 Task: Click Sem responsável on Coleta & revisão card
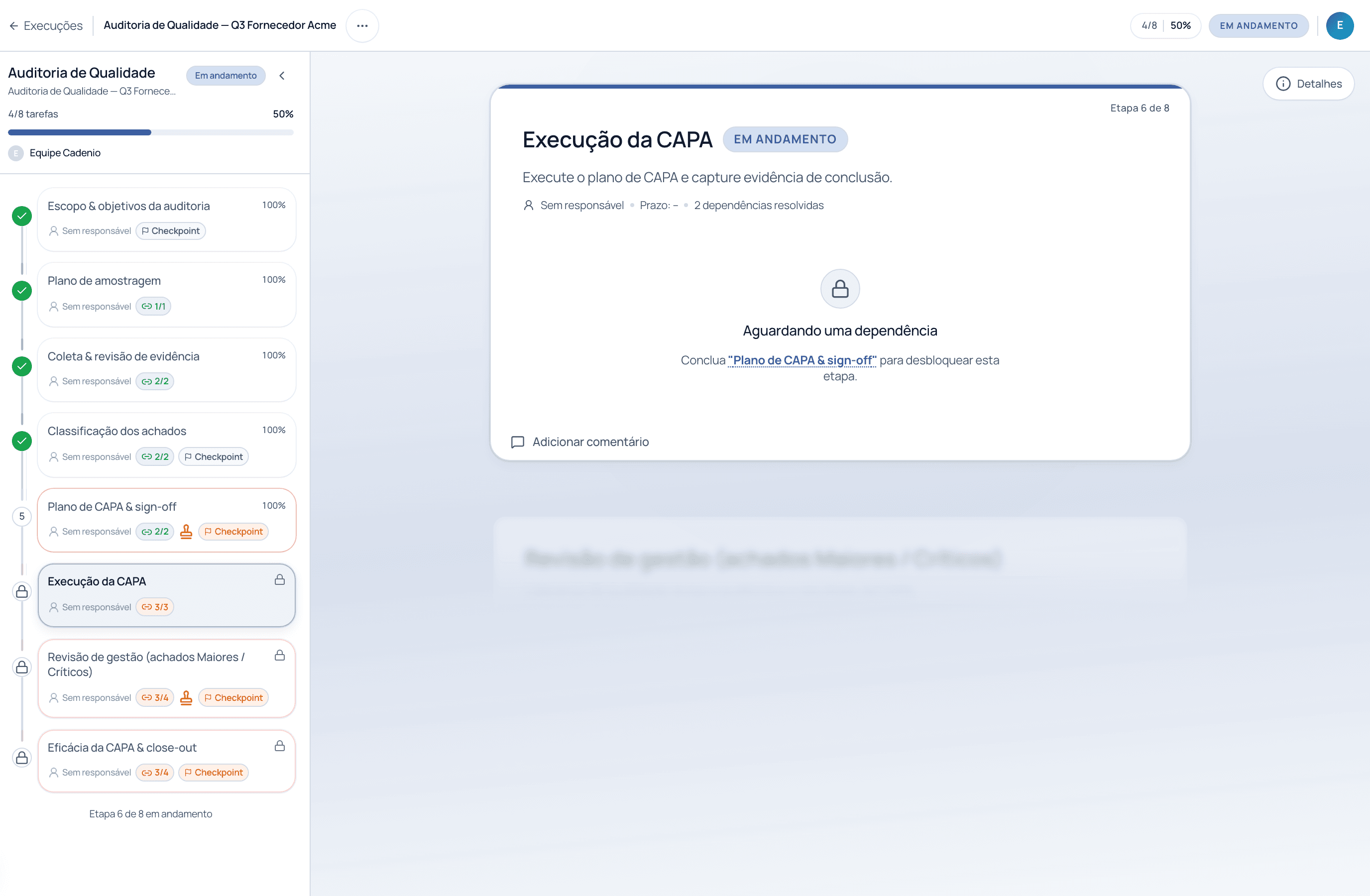(90, 381)
